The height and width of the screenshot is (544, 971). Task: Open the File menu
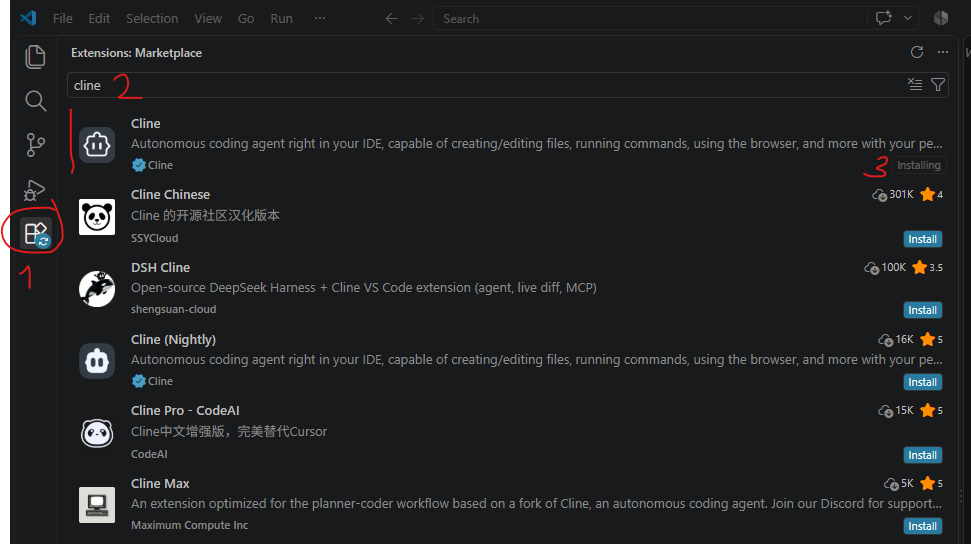tap(63, 19)
